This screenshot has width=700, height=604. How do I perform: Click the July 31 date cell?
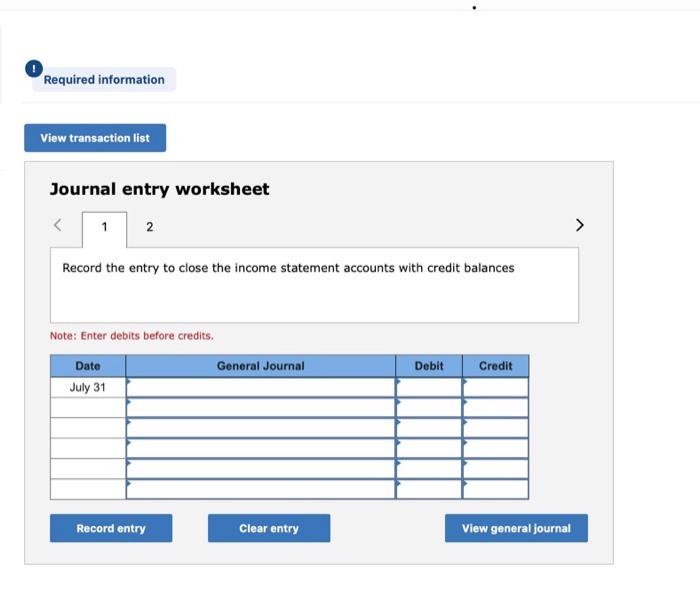click(88, 387)
